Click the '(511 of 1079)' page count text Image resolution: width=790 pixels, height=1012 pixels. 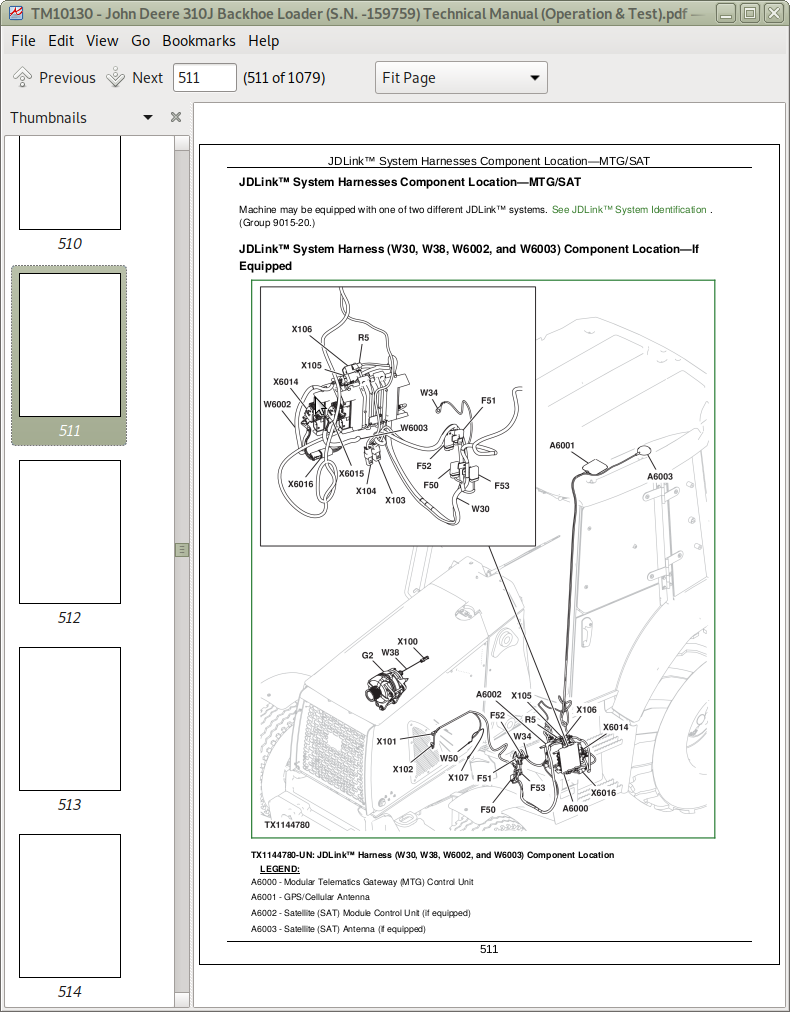point(284,77)
